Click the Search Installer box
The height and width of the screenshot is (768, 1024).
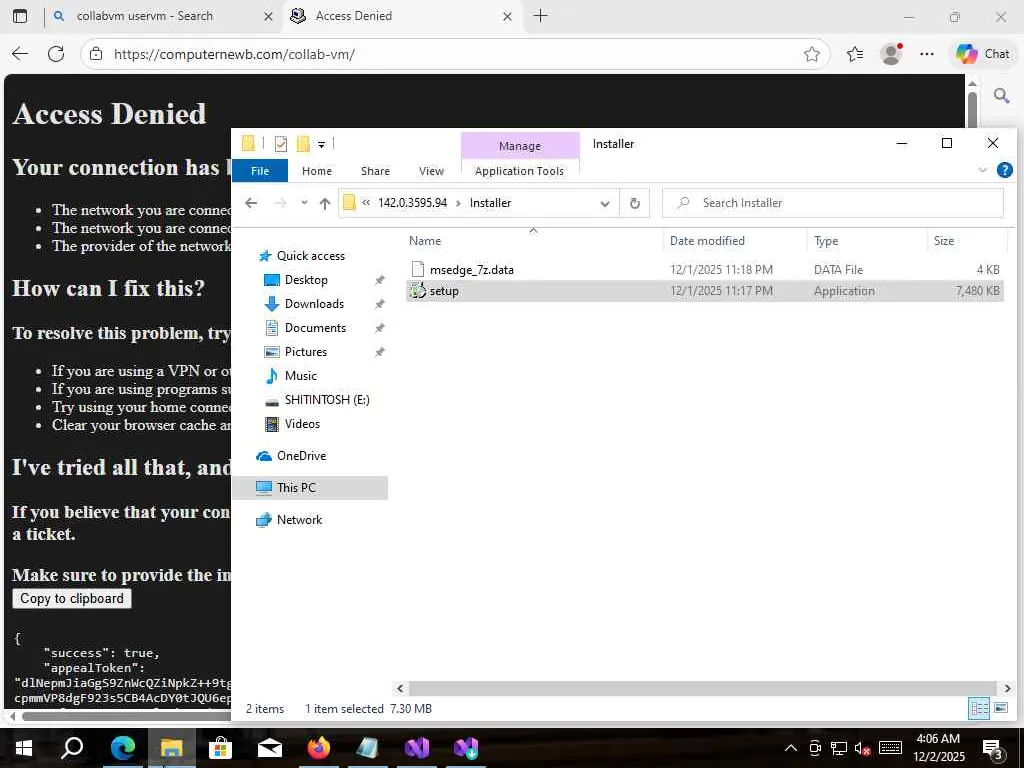833,203
